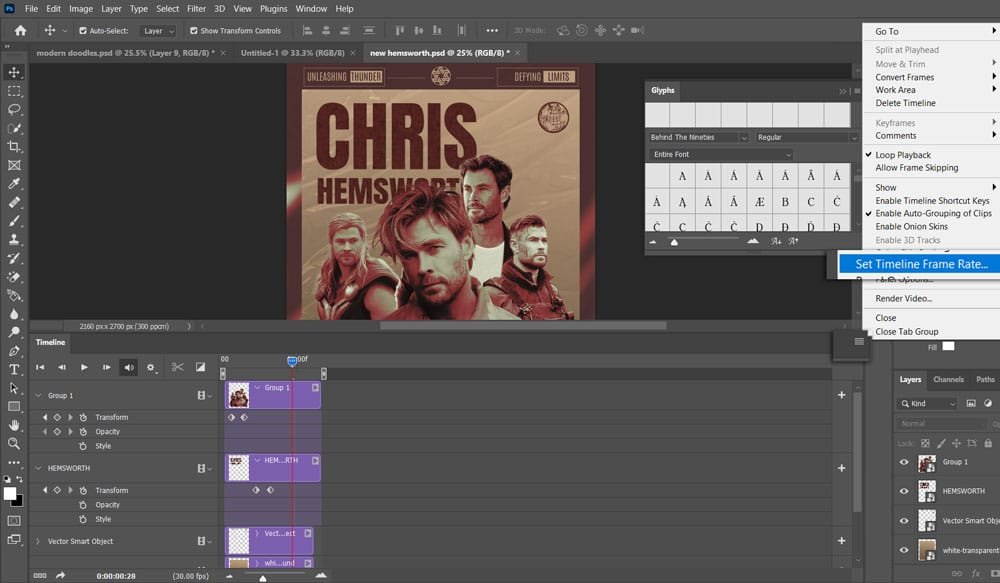
Task: Click the timeline playhead marker
Action: click(292, 361)
